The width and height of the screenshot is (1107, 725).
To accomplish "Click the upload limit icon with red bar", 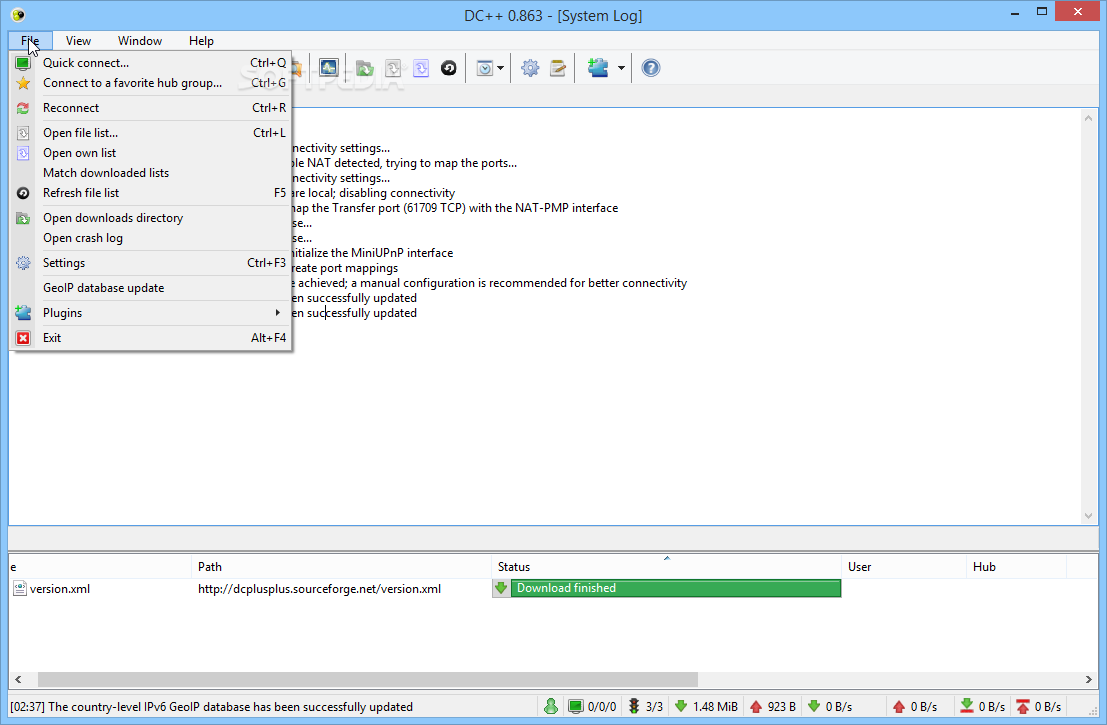I will point(1022,706).
